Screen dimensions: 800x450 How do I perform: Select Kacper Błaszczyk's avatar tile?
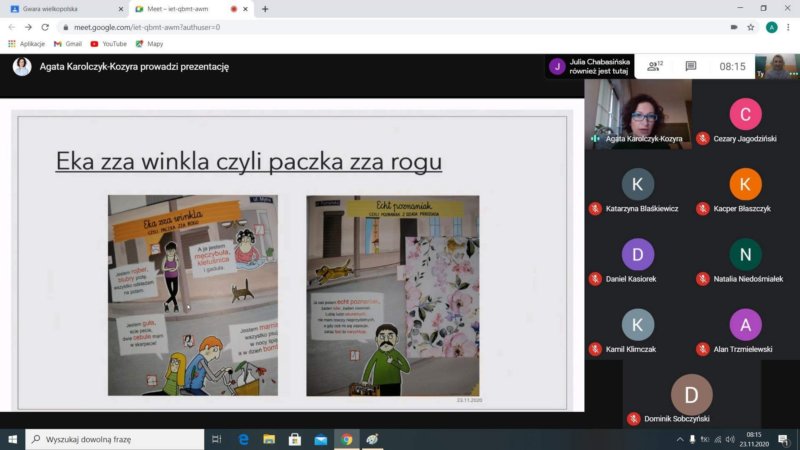[x=745, y=184]
